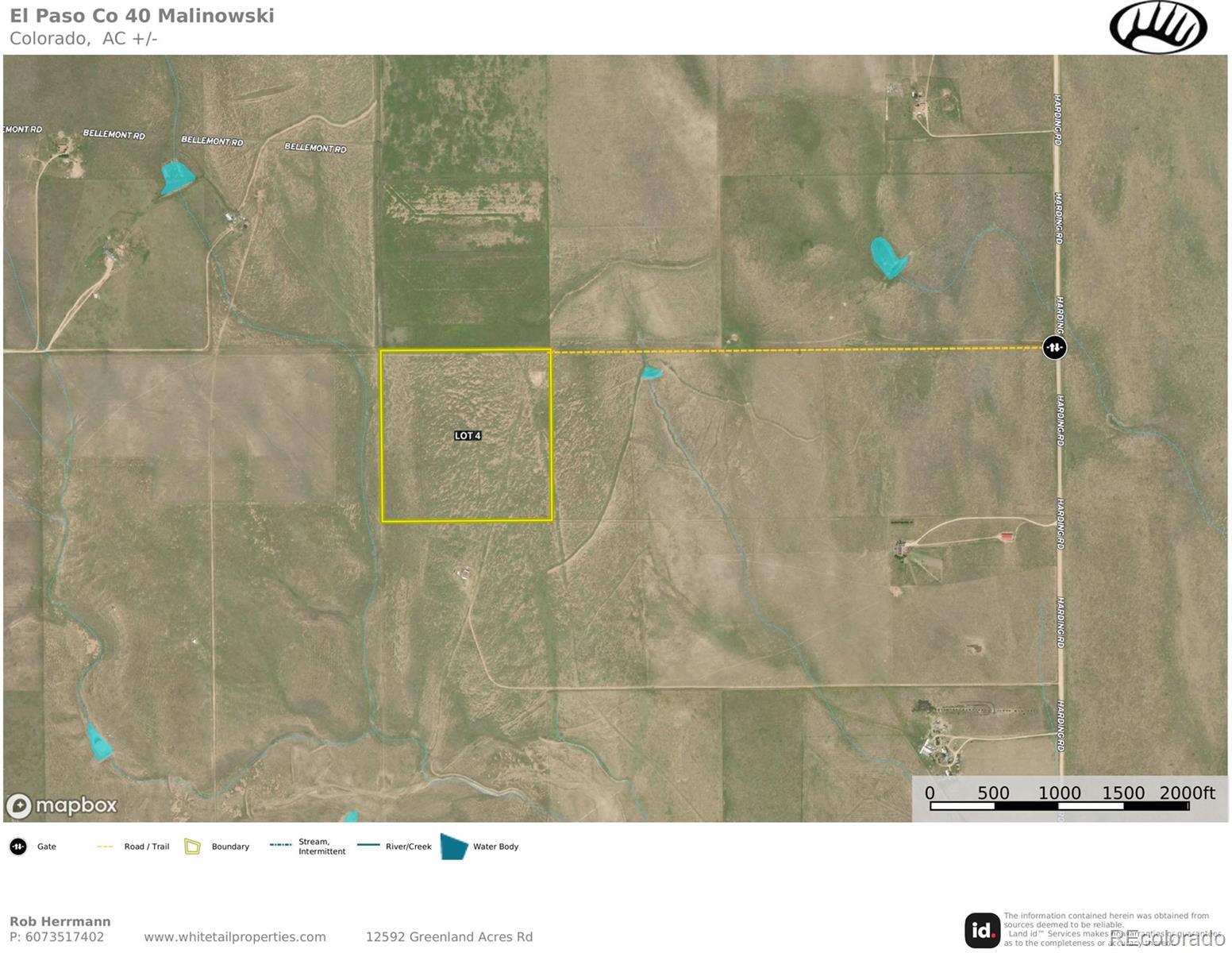This screenshot has width=1232, height=953.
Task: Click the Whitetail Properties paw logo
Action: tap(1157, 28)
